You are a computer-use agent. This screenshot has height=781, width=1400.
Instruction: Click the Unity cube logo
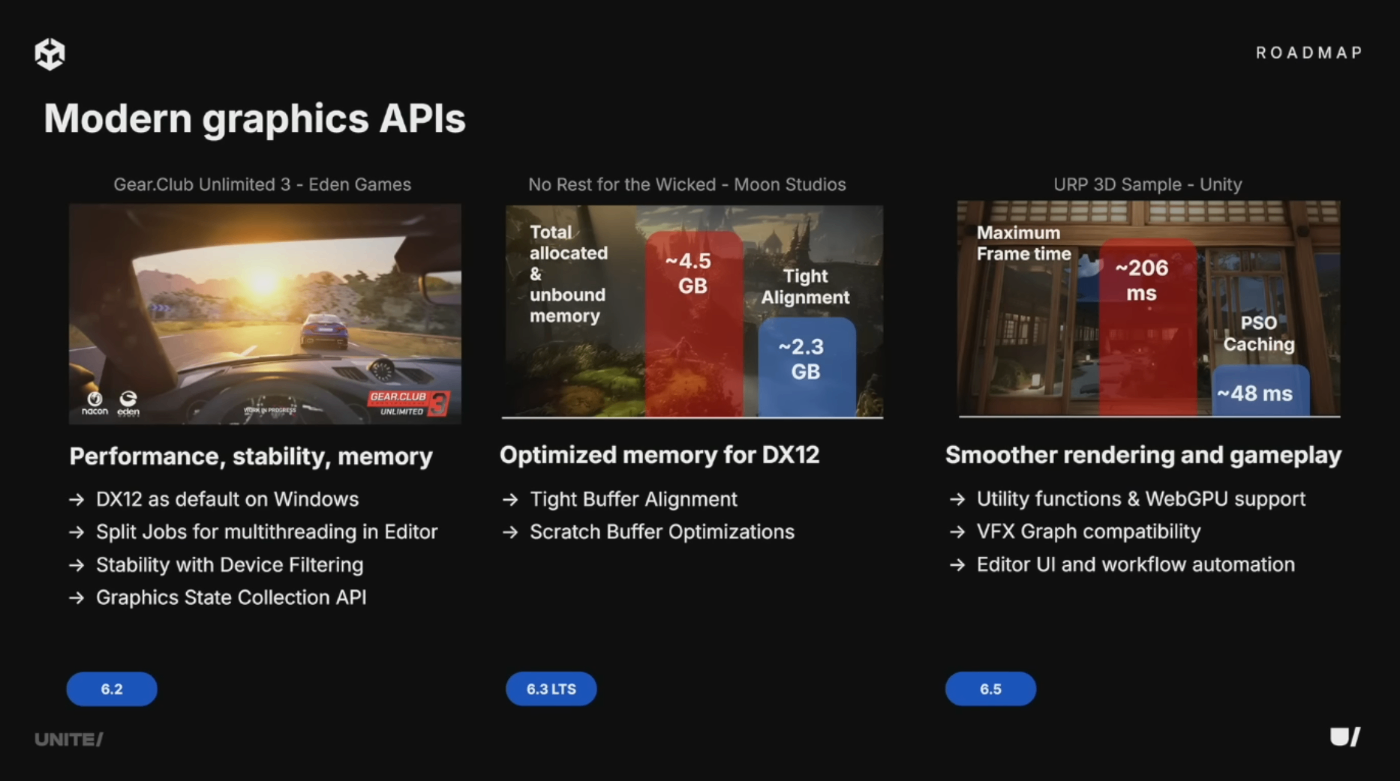point(50,54)
